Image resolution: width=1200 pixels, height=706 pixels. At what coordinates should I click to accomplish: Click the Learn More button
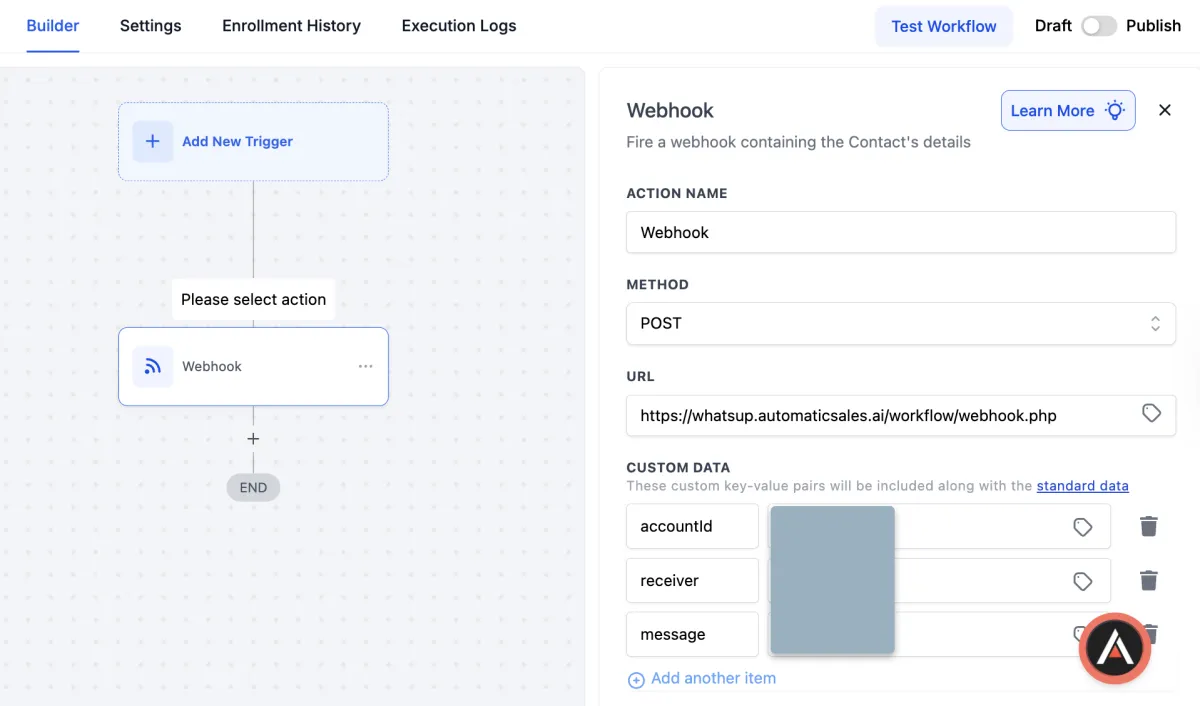1067,111
